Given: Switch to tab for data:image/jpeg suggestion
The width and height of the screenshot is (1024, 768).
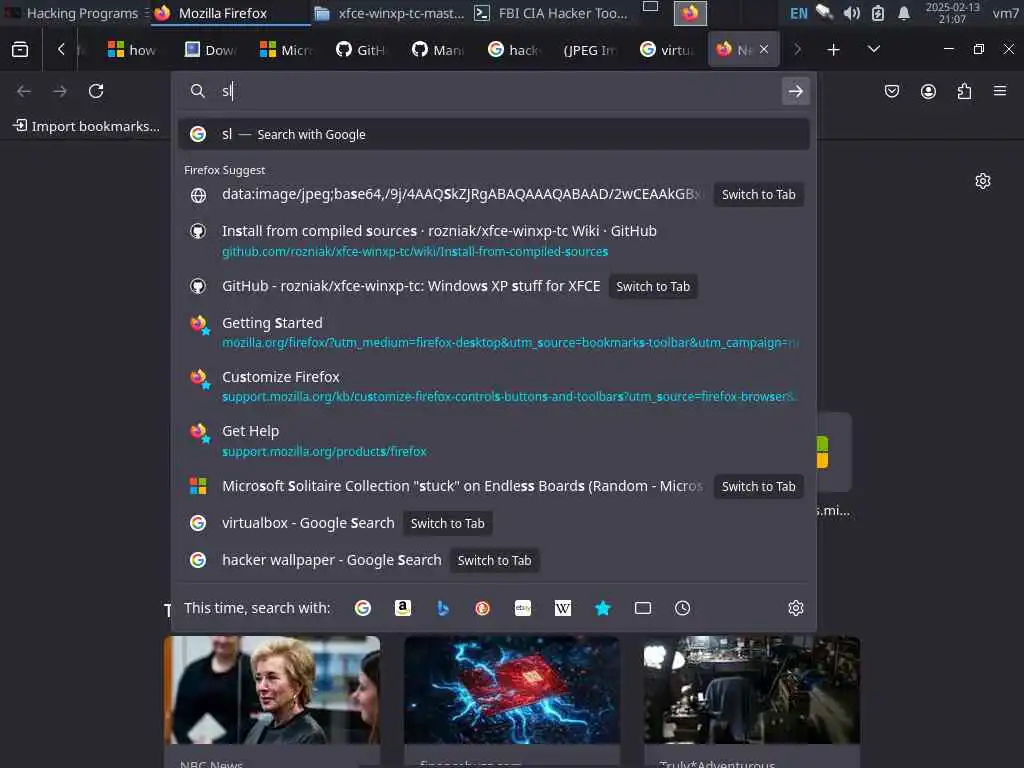Looking at the screenshot, I should tap(758, 195).
